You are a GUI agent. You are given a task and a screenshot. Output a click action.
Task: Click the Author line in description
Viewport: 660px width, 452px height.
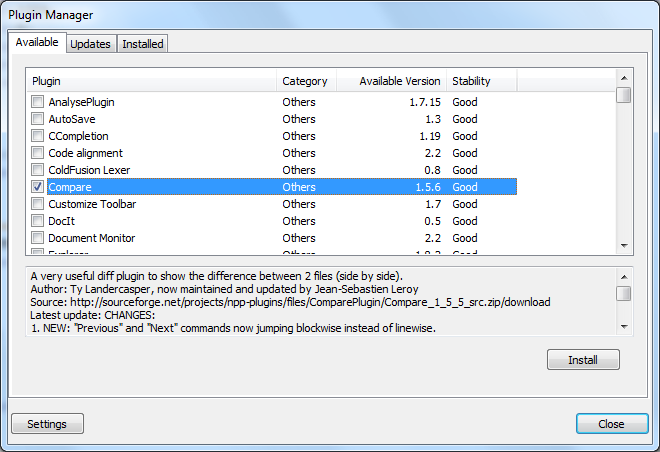pyautogui.click(x=224, y=289)
